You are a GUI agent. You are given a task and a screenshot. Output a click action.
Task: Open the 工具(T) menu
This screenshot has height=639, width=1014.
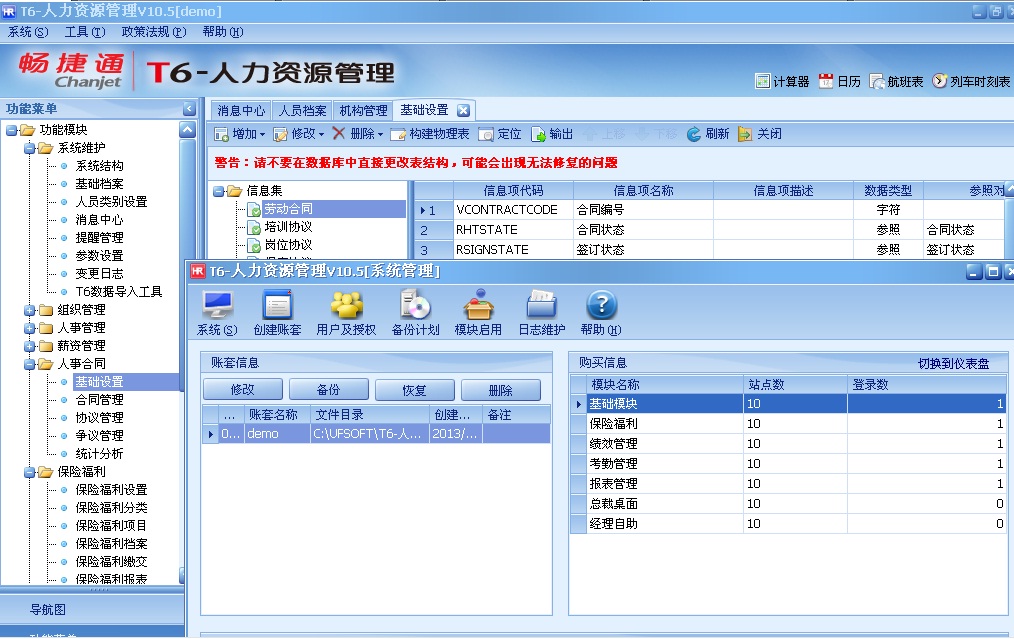[x=85, y=32]
